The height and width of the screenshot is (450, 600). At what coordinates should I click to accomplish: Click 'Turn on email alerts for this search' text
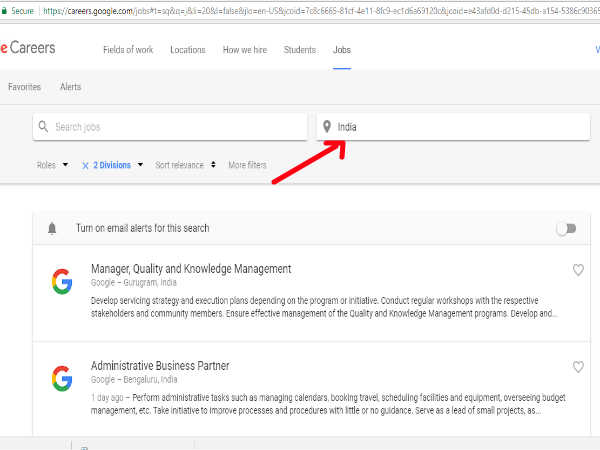[142, 228]
